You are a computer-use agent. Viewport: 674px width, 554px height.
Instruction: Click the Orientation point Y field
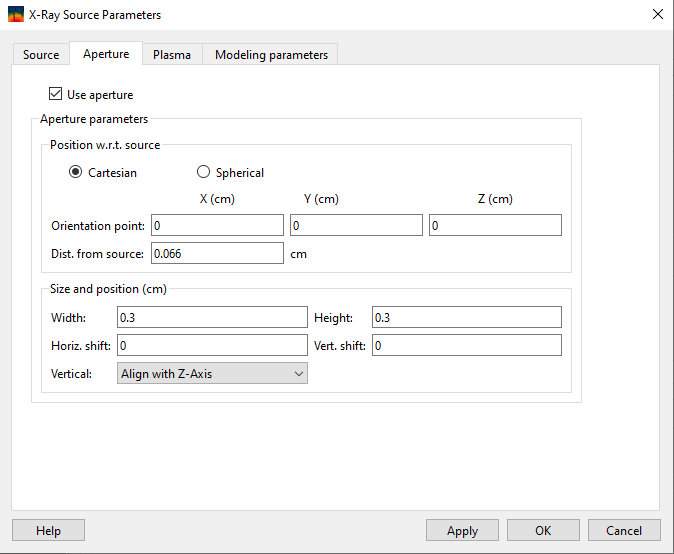coord(356,226)
